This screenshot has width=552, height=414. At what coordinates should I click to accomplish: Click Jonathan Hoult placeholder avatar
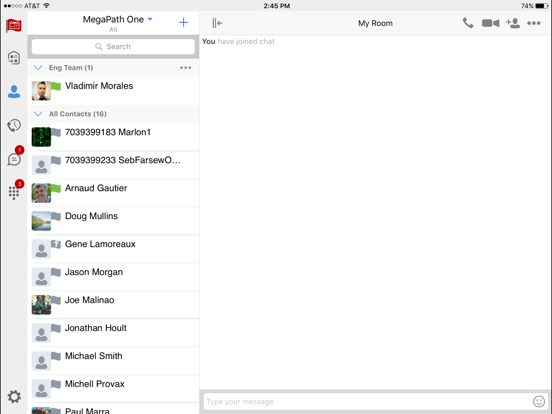point(41,333)
